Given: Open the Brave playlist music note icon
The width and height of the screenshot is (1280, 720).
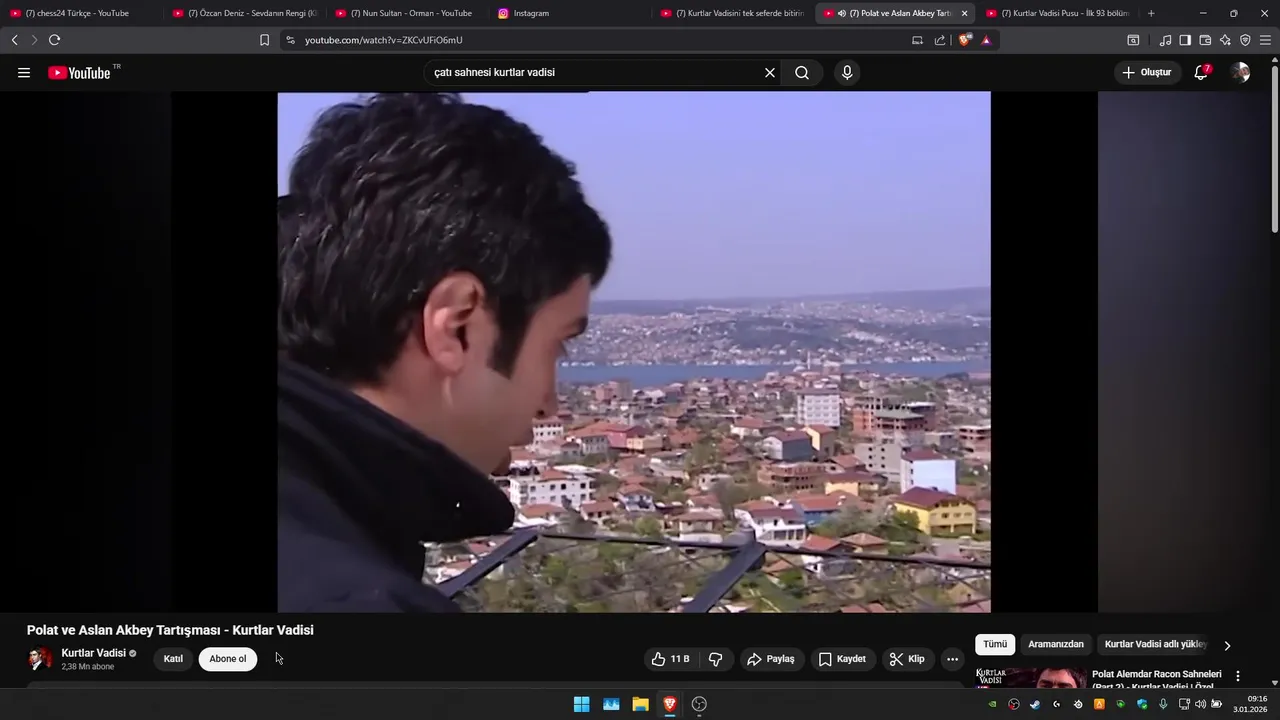Looking at the screenshot, I should 1165,40.
